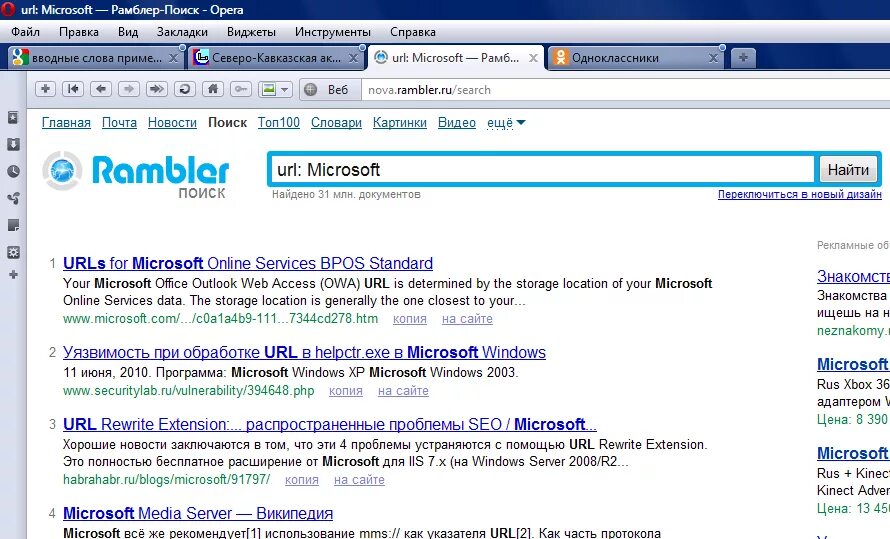Click 'копия' link for microsoft.com result
This screenshot has height=539, width=890.
pos(409,319)
